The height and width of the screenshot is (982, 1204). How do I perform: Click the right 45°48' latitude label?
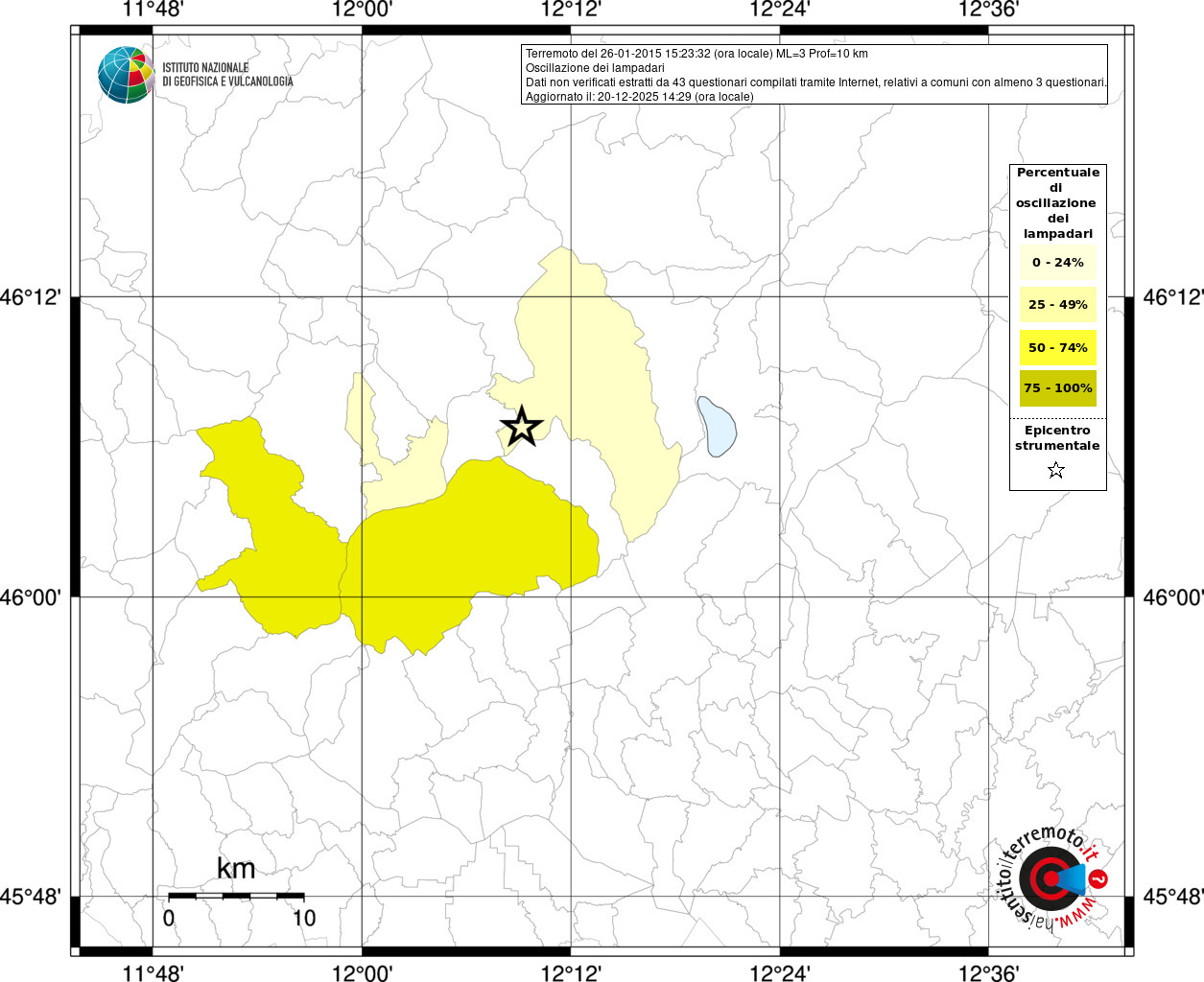pos(1172,898)
